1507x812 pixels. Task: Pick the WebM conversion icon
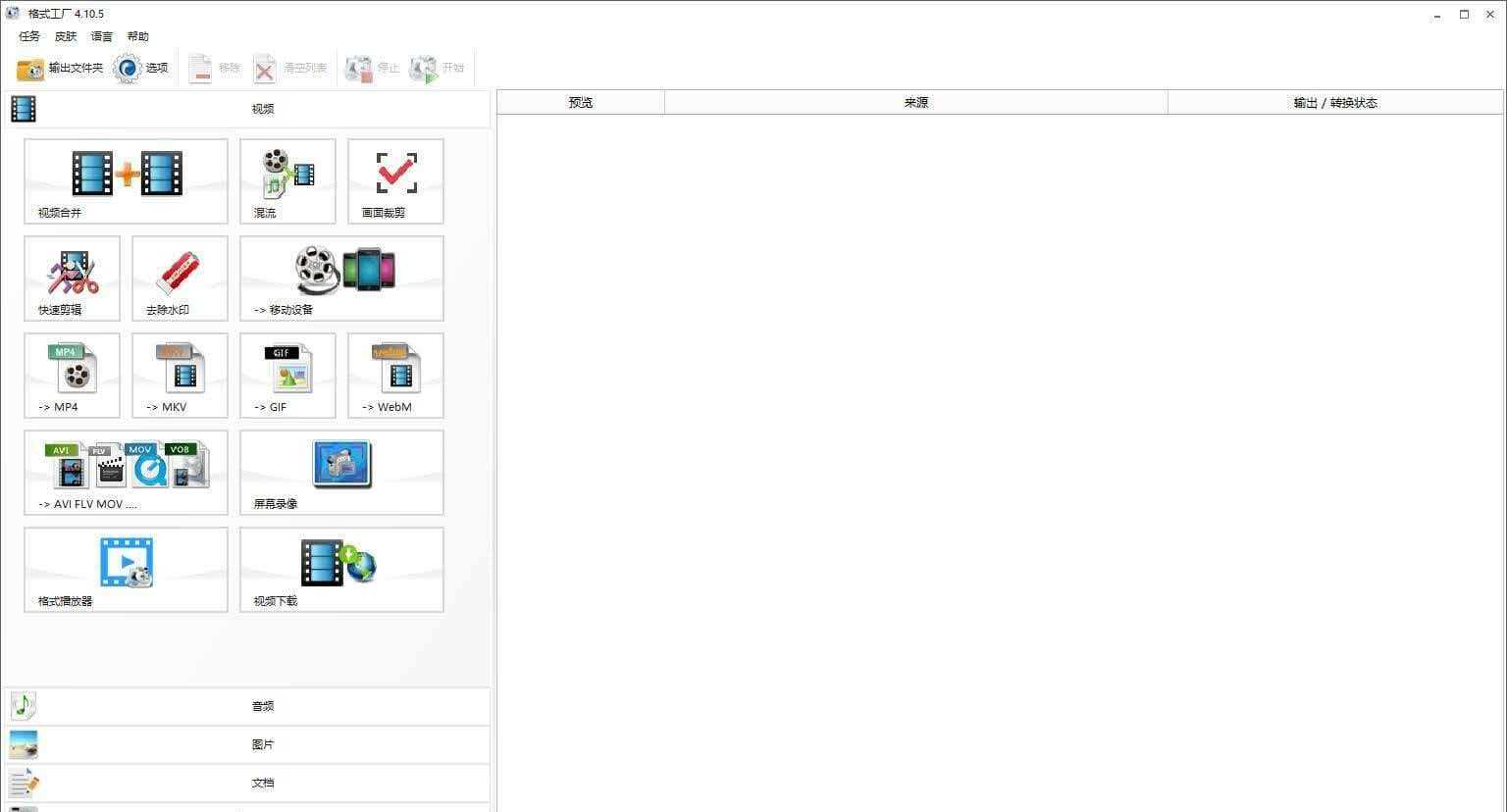point(395,375)
